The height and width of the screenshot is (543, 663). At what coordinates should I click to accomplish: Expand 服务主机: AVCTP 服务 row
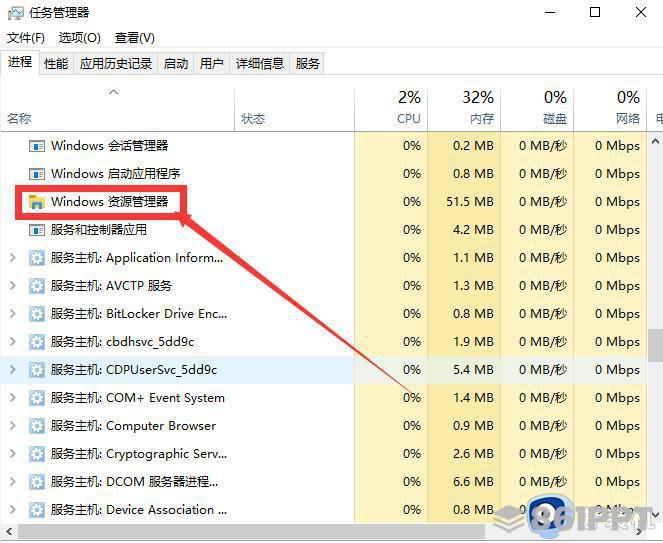(x=13, y=285)
